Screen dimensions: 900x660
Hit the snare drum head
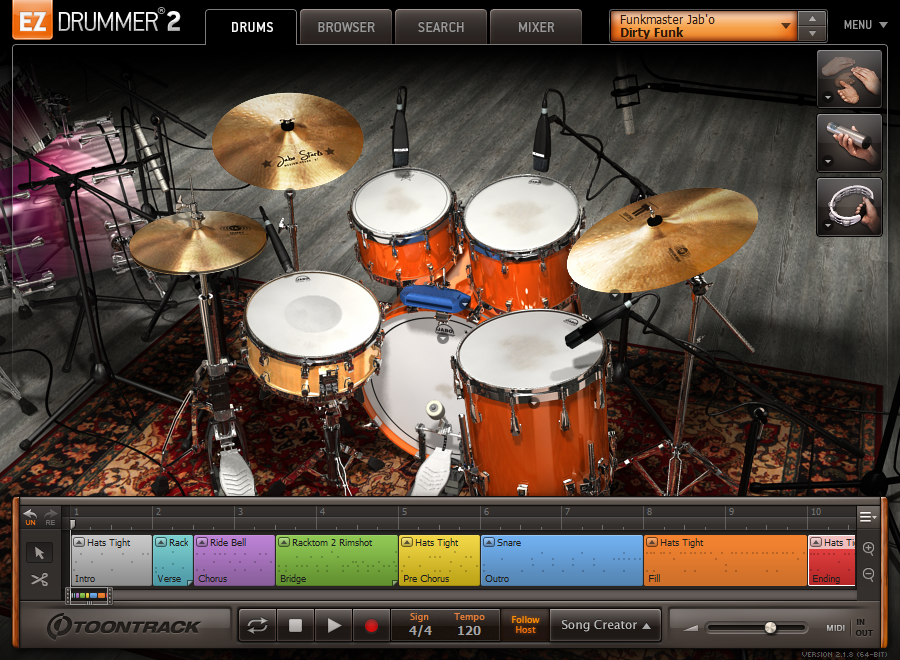313,313
